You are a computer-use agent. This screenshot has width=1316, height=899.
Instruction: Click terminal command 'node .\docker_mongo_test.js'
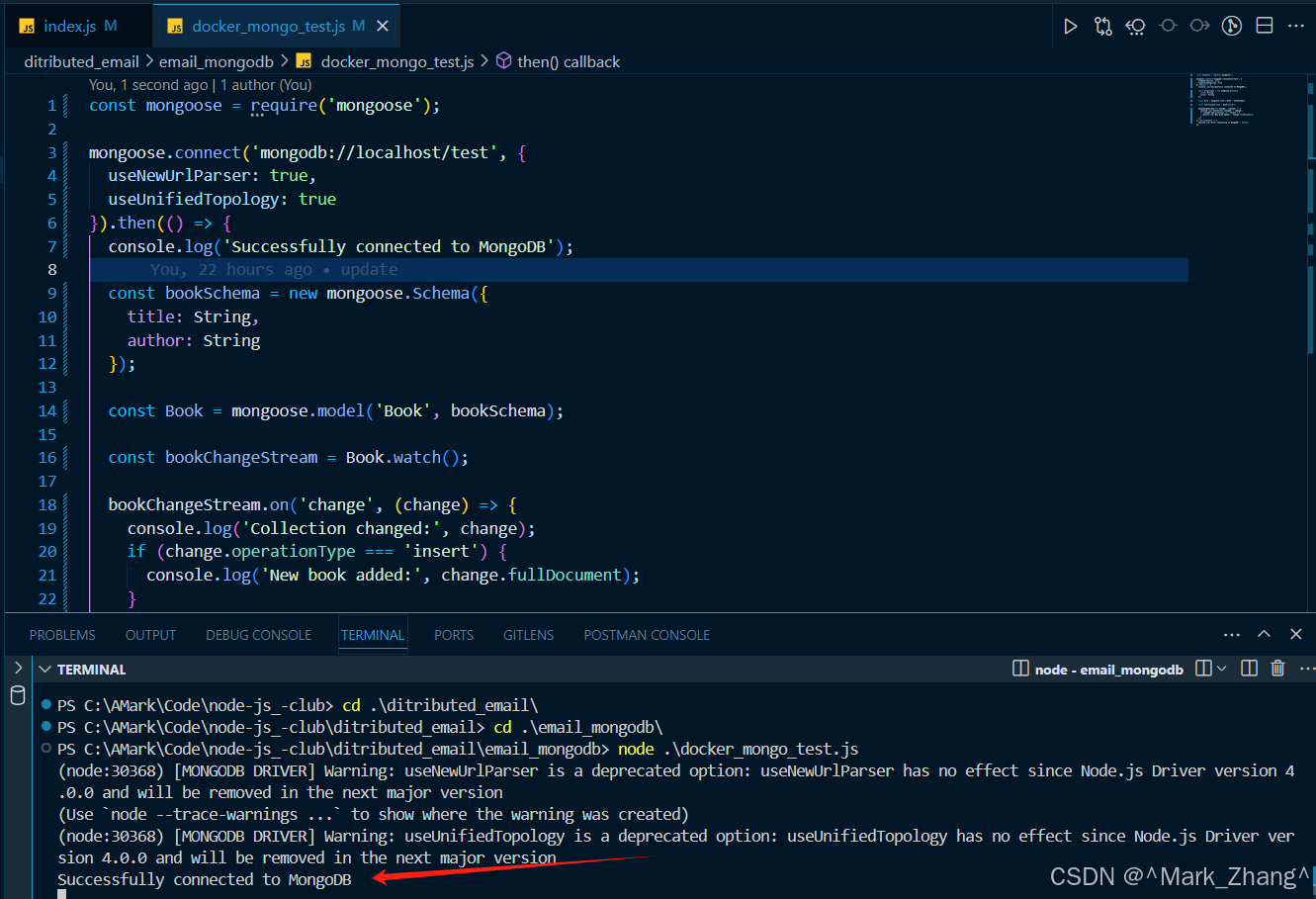(x=739, y=749)
